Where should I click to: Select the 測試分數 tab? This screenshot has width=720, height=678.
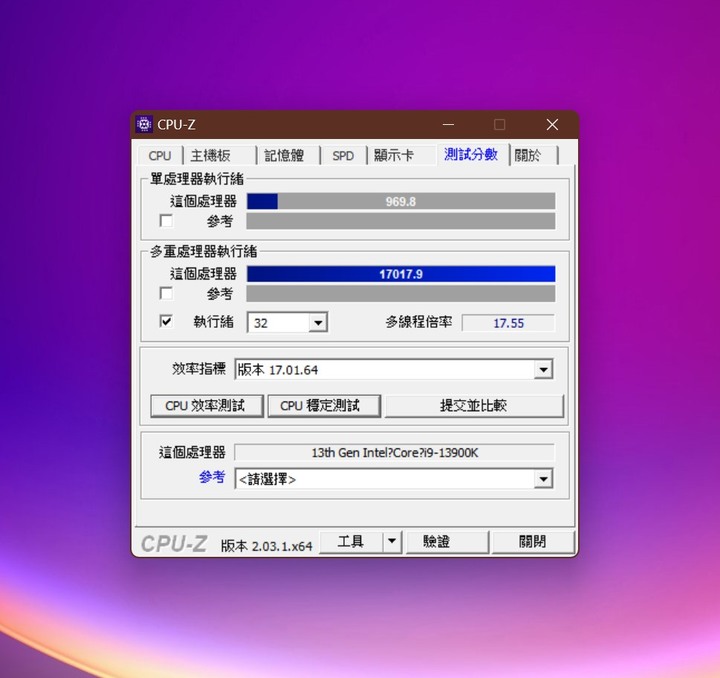tap(472, 155)
